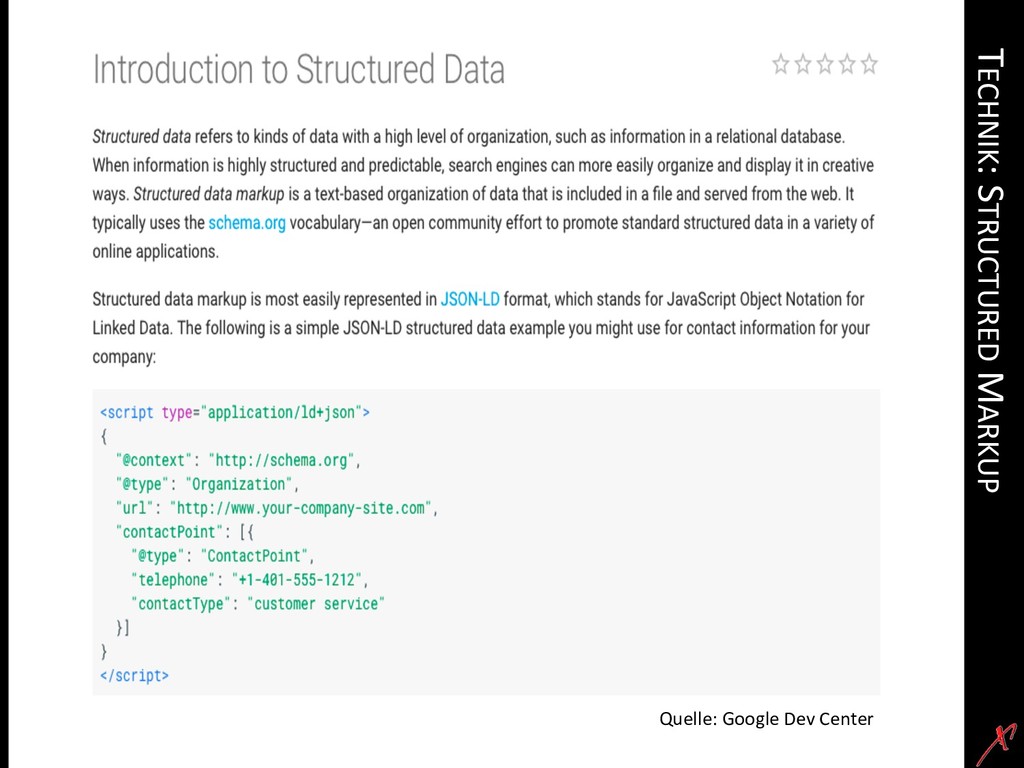Click the first rating star

[x=781, y=65]
